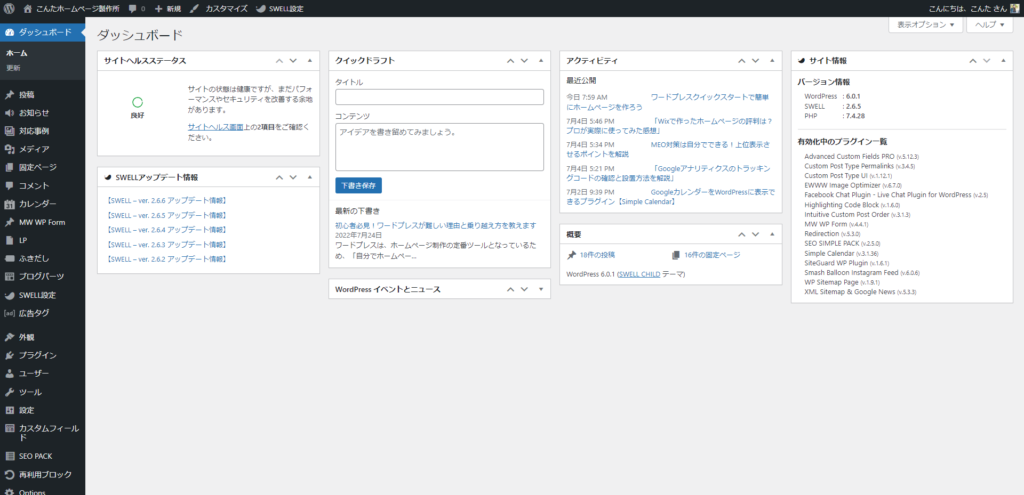Click the Posts pin icon in the sidebar
The height and width of the screenshot is (495, 1024).
coord(10,95)
